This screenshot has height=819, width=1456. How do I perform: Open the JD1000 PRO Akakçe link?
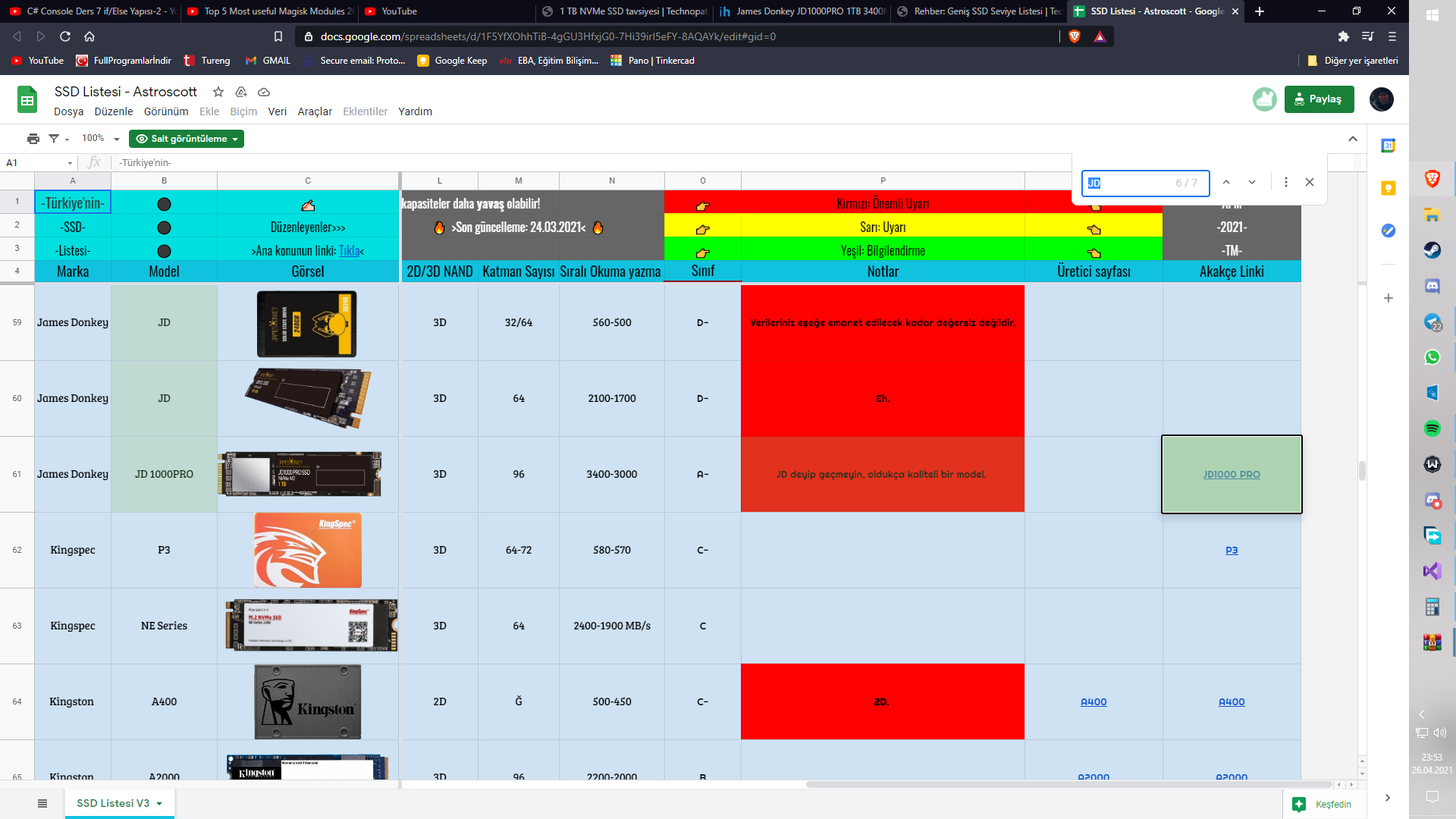tap(1231, 475)
